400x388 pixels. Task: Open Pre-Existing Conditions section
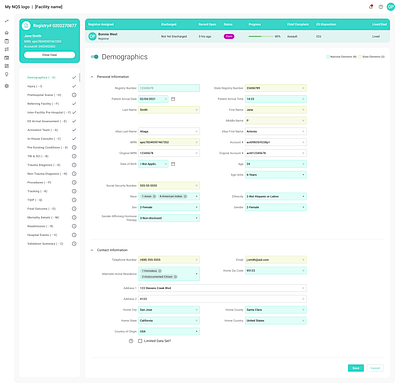(x=47, y=147)
